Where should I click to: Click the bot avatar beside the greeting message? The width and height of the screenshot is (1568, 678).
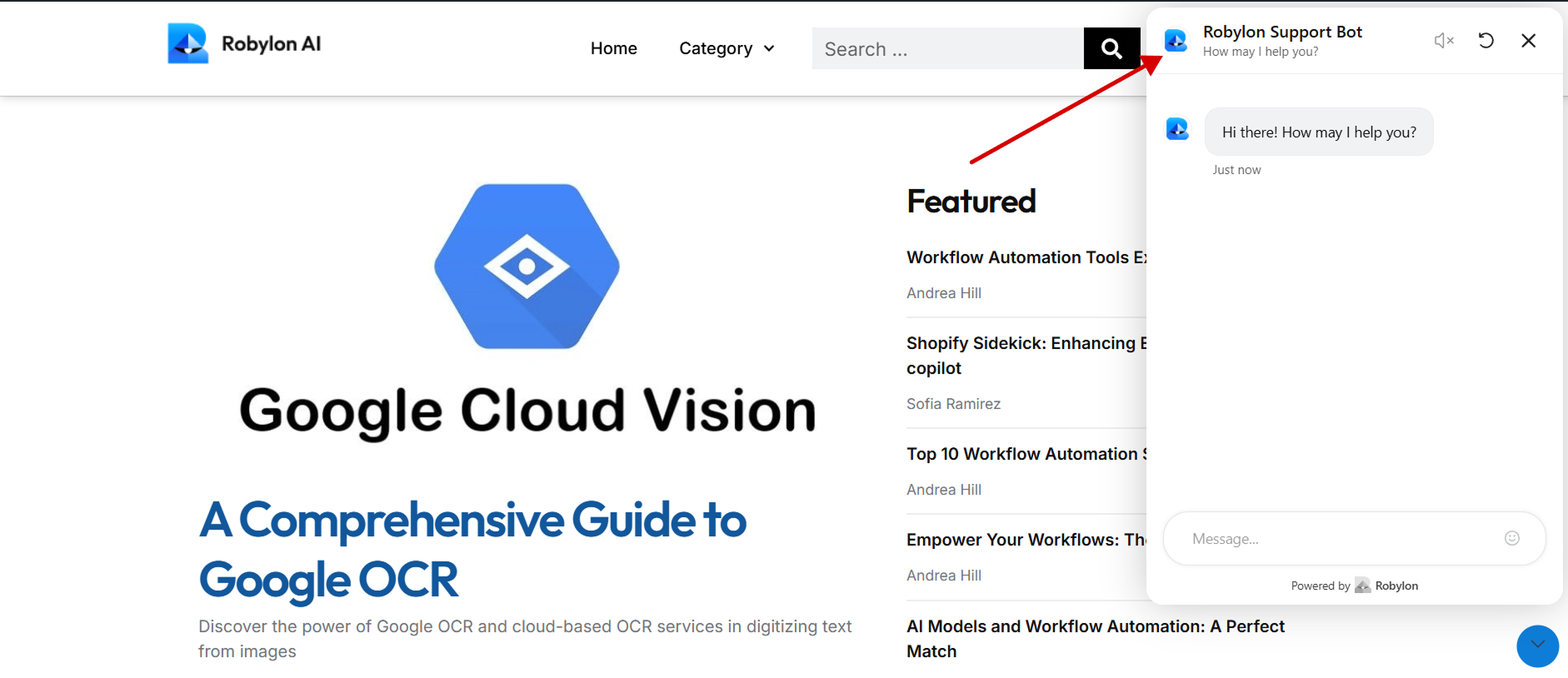coord(1177,128)
